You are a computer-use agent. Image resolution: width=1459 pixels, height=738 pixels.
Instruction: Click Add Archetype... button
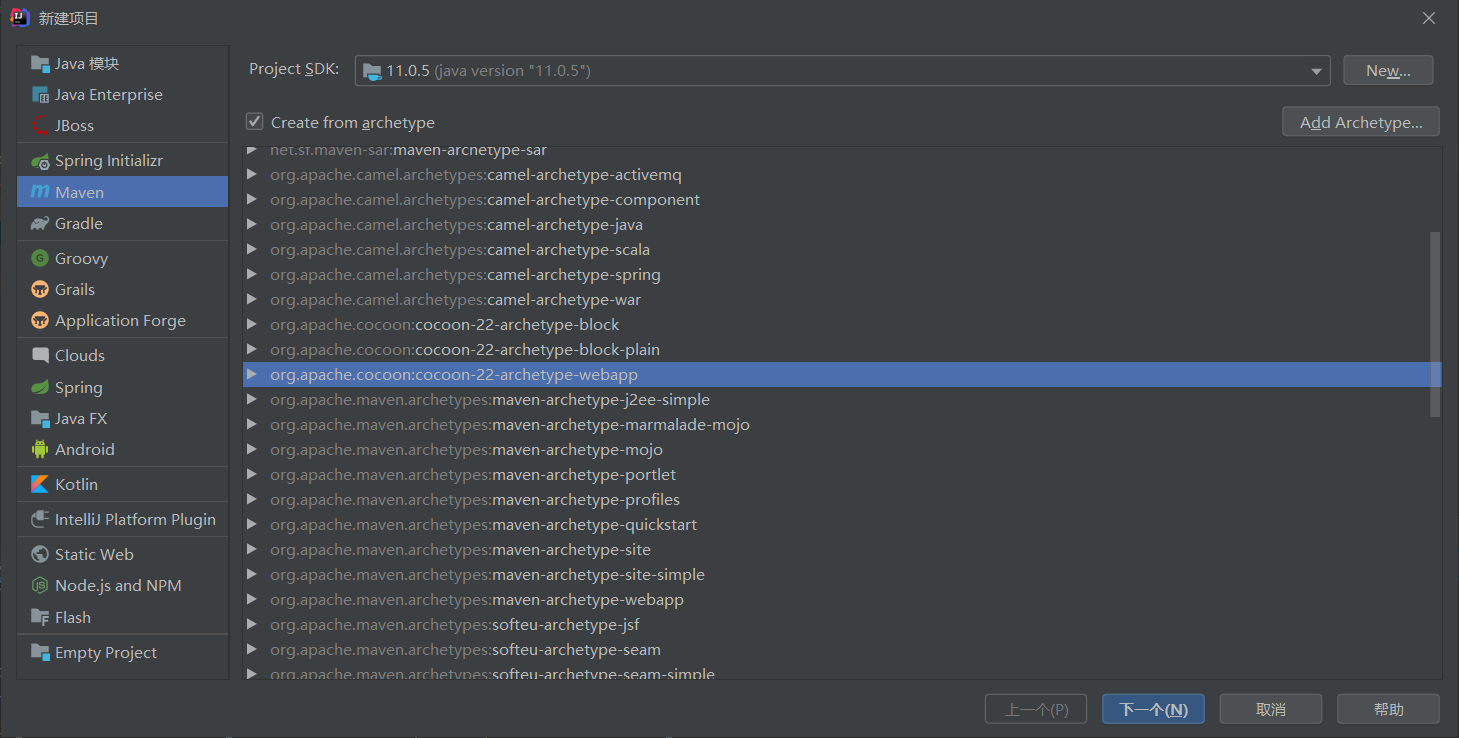coord(1361,122)
